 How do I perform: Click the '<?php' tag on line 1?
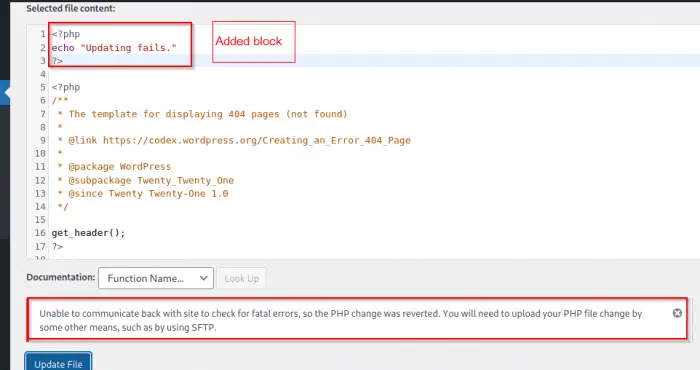pyautogui.click(x=66, y=34)
